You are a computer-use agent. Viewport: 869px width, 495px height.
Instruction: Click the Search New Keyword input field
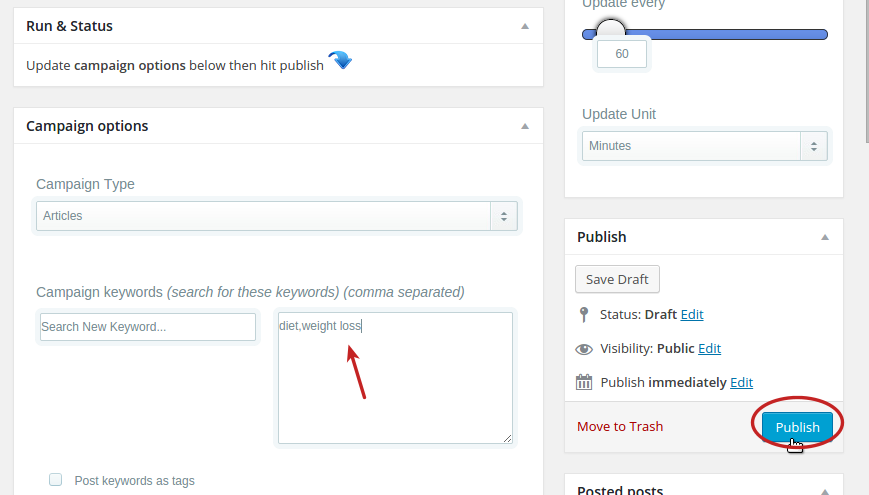[x=148, y=327]
